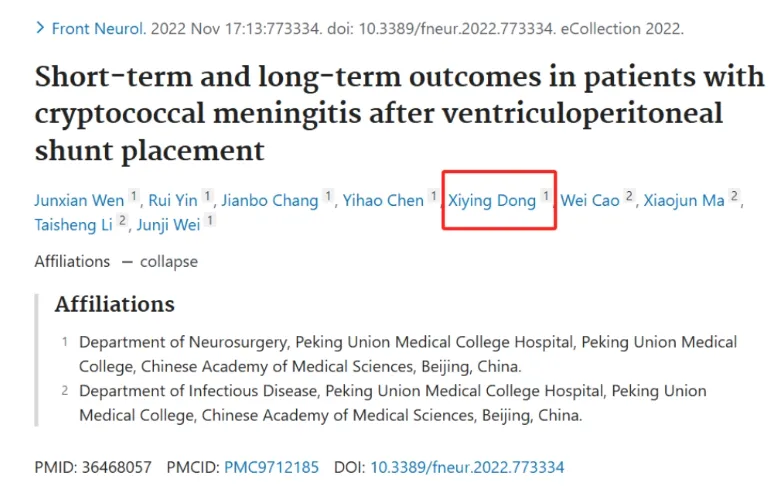Open the Front Neurol journal link
This screenshot has width=784, height=500.
pos(98,28)
